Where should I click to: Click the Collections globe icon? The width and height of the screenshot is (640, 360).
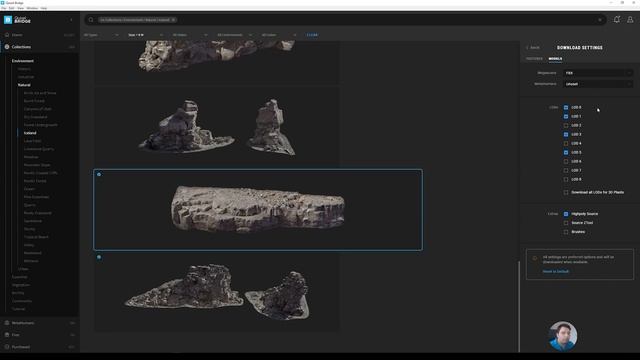pyautogui.click(x=7, y=47)
